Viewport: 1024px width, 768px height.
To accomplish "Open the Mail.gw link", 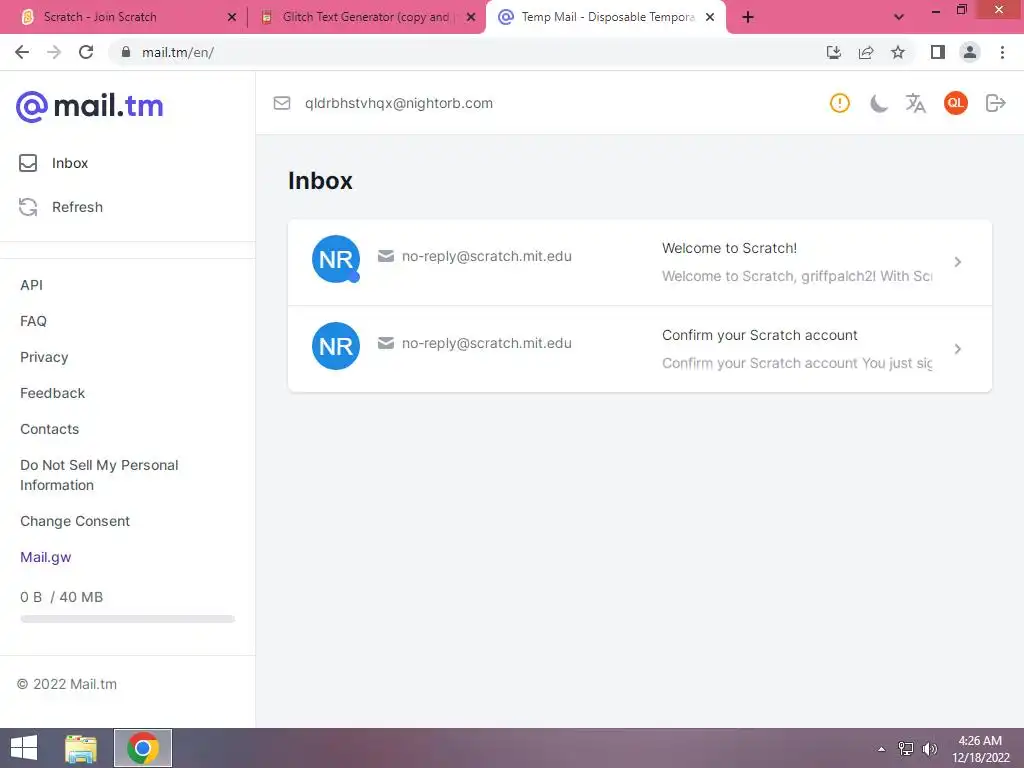I will 46,556.
